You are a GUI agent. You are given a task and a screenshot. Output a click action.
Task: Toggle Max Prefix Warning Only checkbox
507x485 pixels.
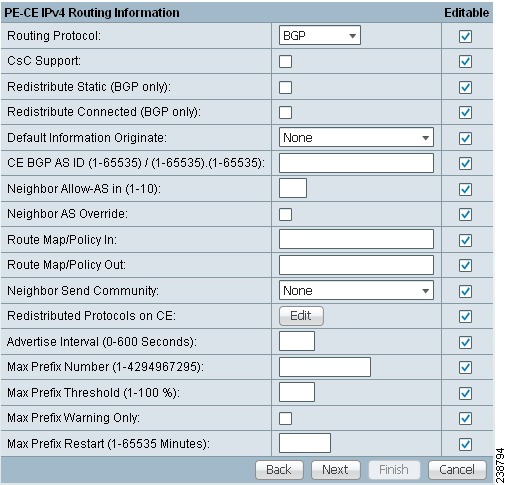pyautogui.click(x=285, y=418)
